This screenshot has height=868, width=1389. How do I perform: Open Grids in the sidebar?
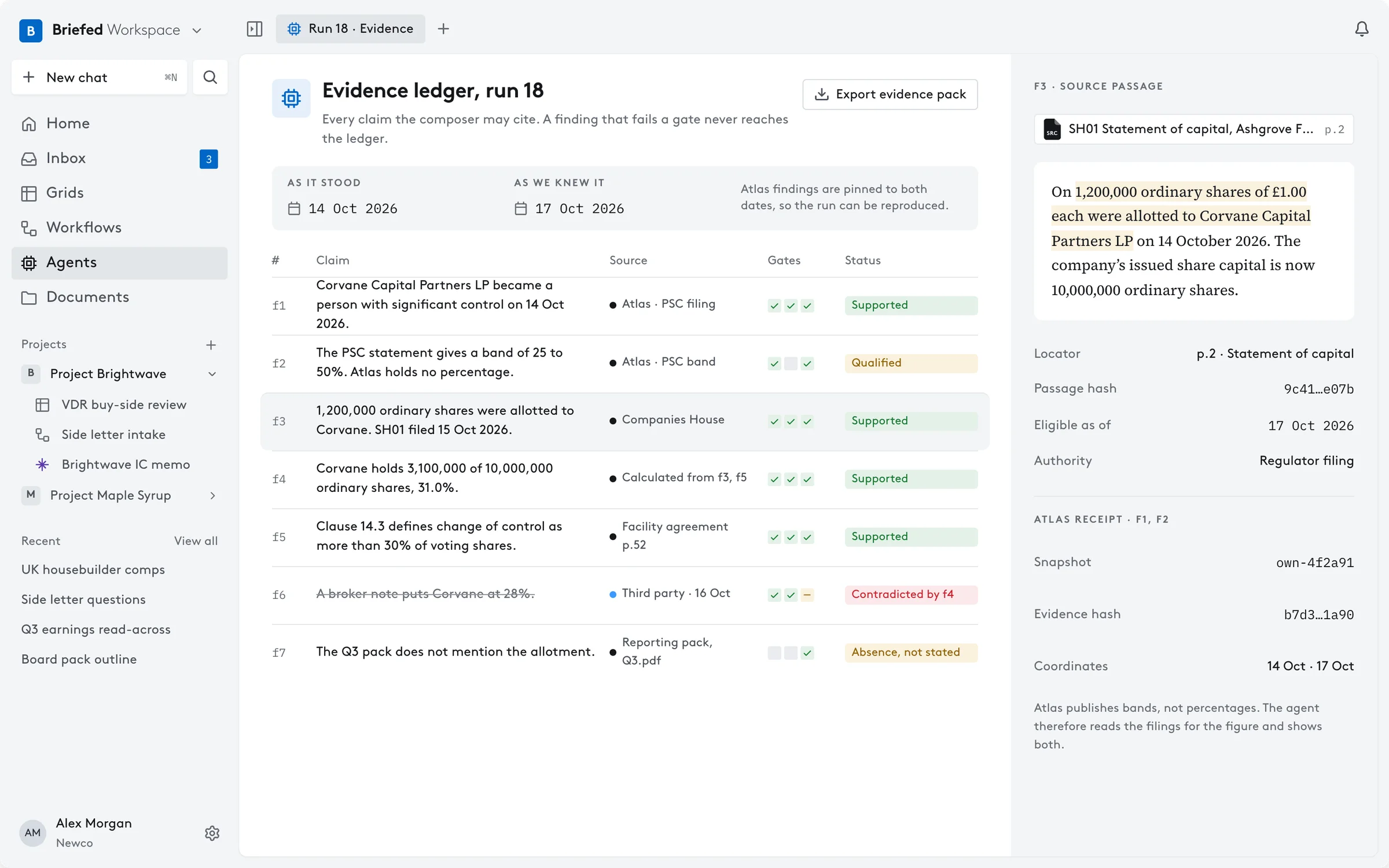click(x=119, y=193)
